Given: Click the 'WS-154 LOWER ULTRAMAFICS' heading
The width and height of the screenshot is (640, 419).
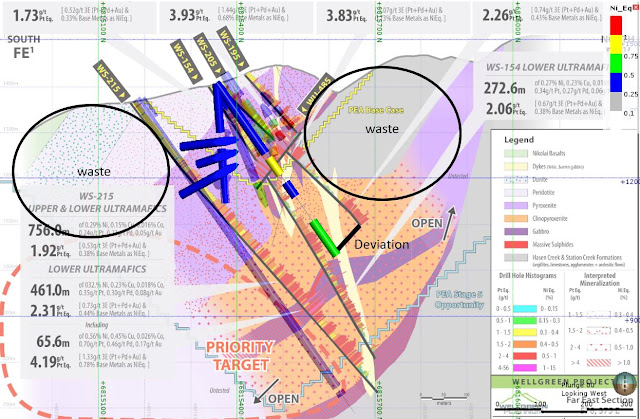Looking at the screenshot, I should (x=549, y=68).
